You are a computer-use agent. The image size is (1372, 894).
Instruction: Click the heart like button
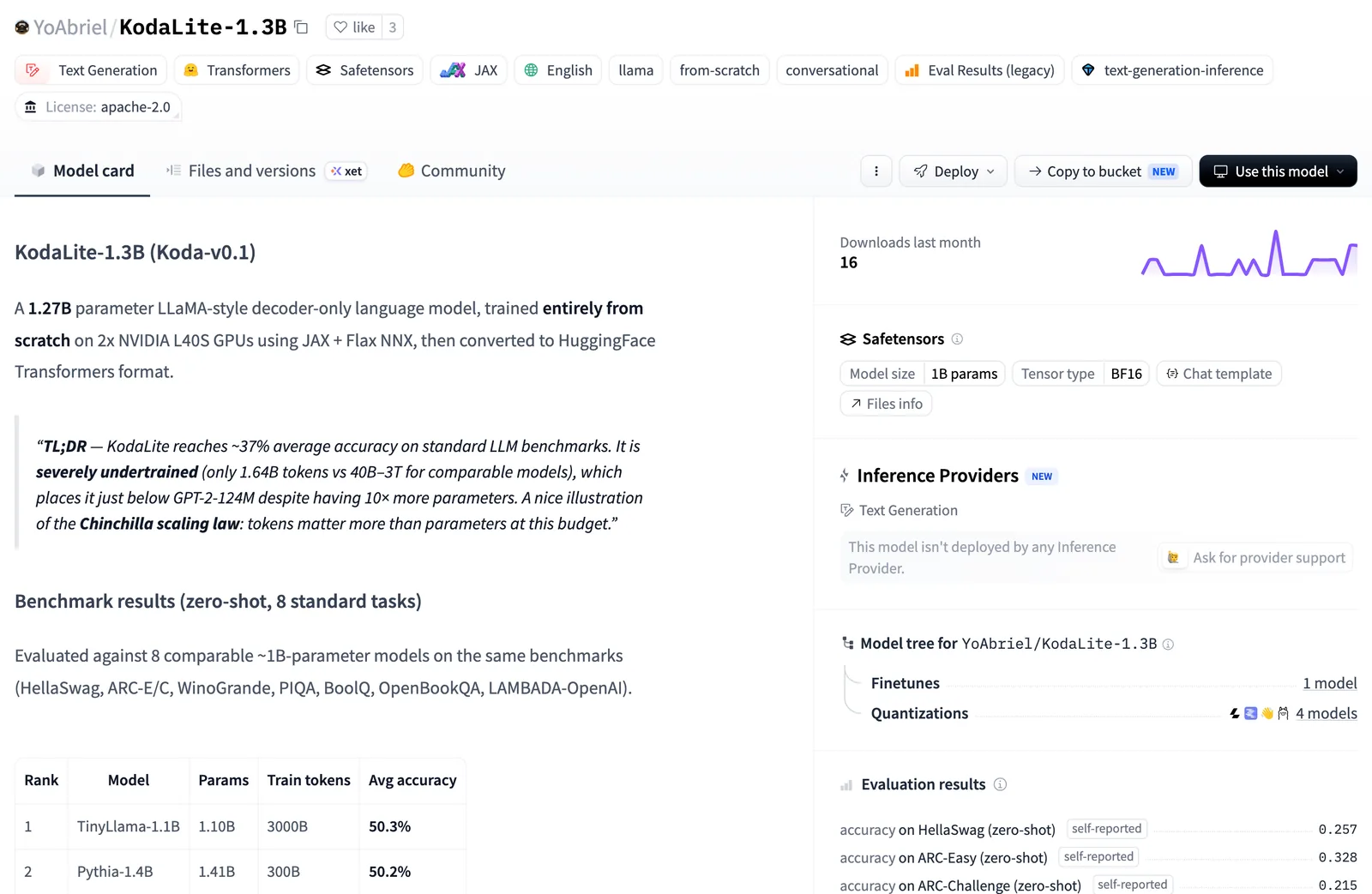[354, 27]
